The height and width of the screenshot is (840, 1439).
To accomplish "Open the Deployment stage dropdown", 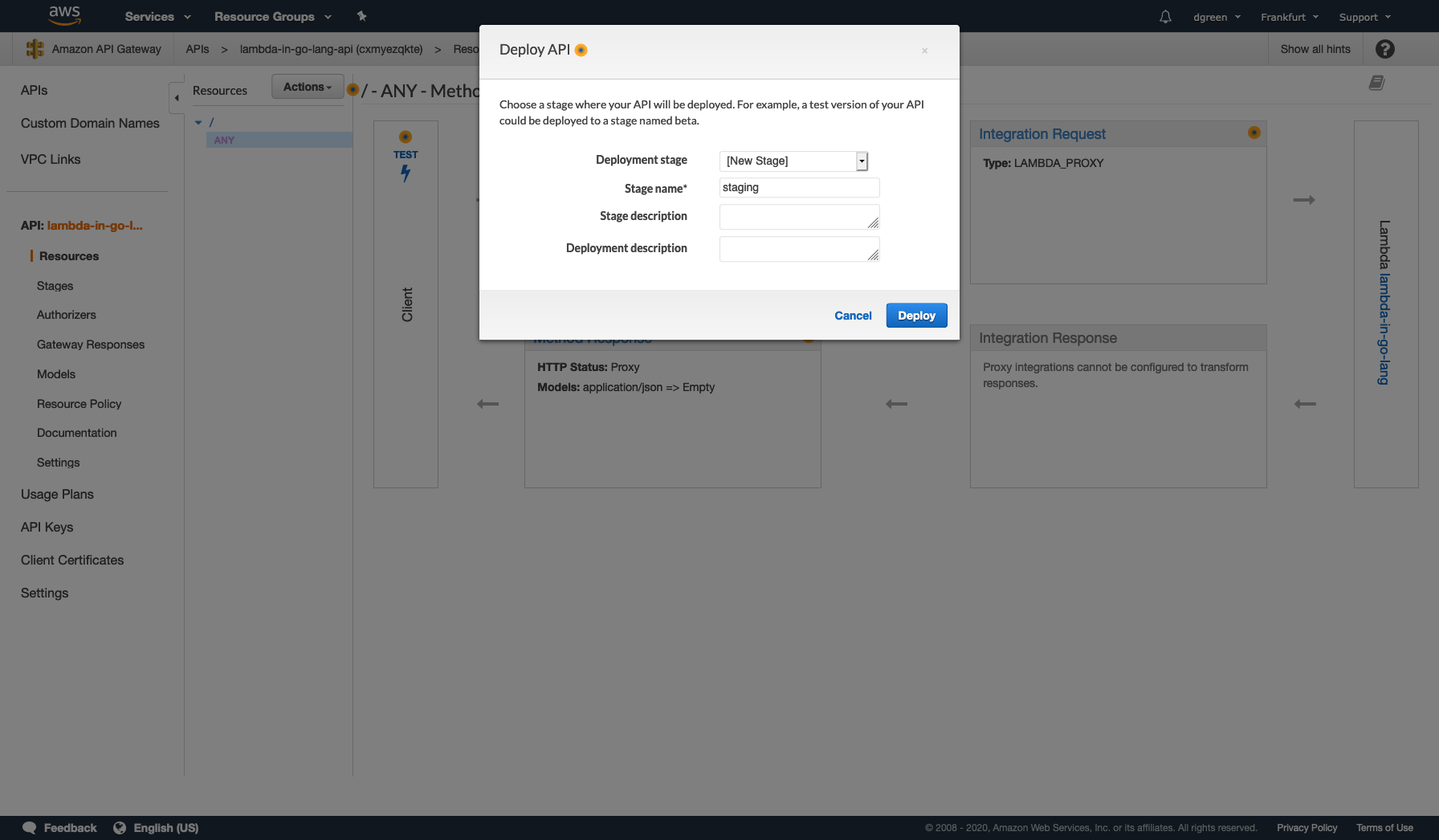I will (793, 161).
